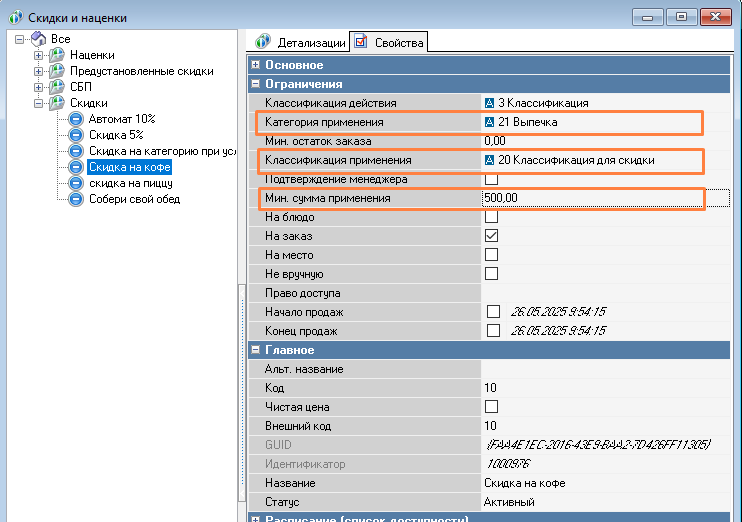Enable the Чистая цена checkbox
Image resolution: width=742 pixels, height=522 pixels.
(491, 407)
